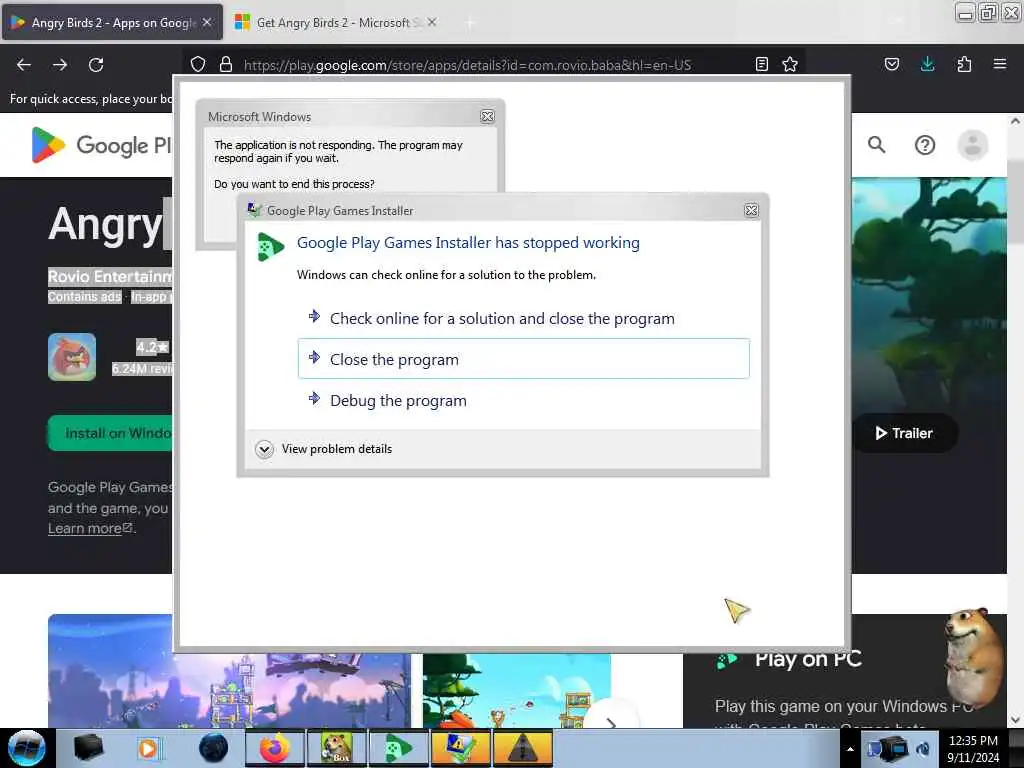Open Google Play search
The image size is (1024, 768).
coord(876,144)
